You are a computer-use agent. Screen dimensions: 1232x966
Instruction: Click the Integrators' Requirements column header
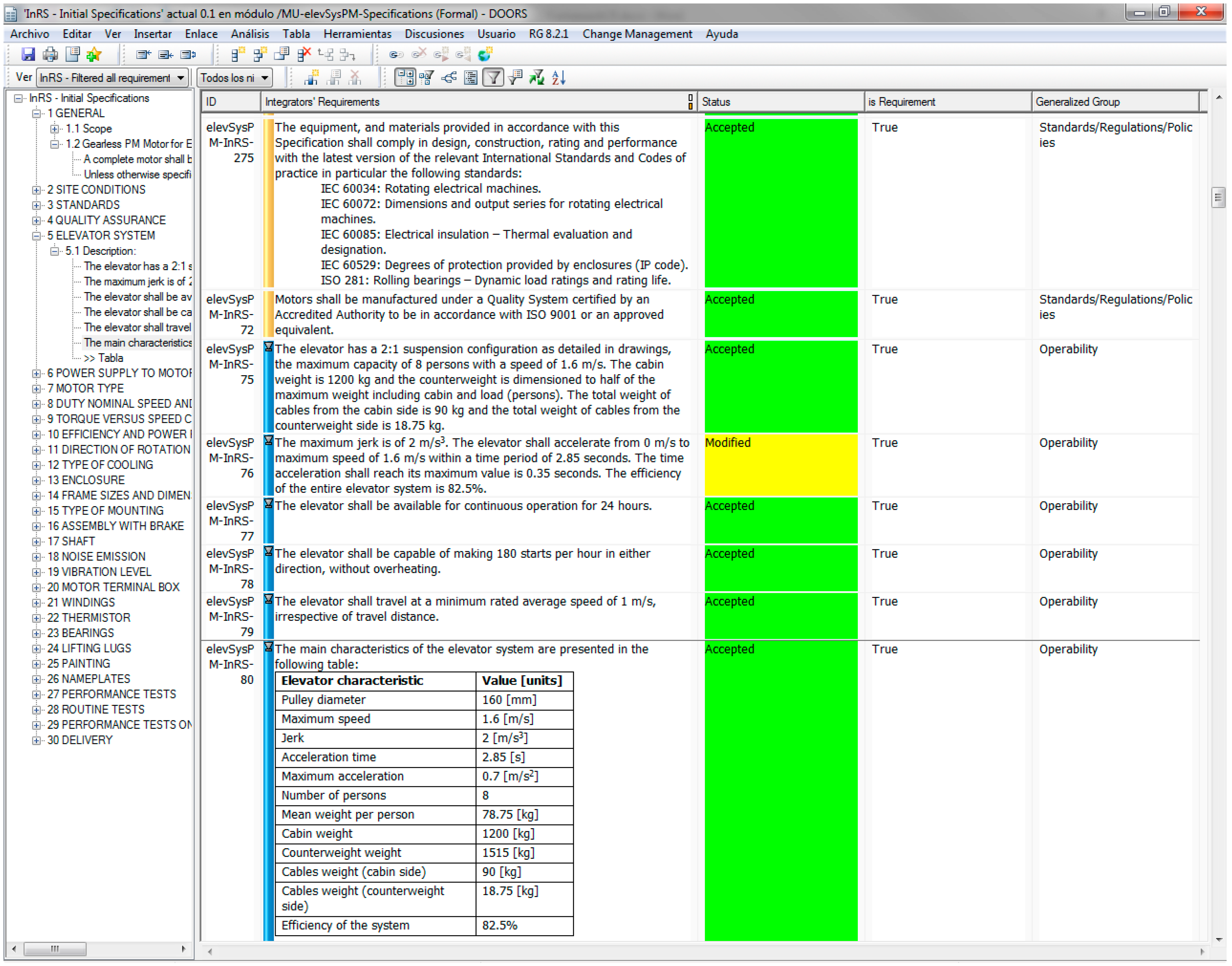tap(479, 102)
